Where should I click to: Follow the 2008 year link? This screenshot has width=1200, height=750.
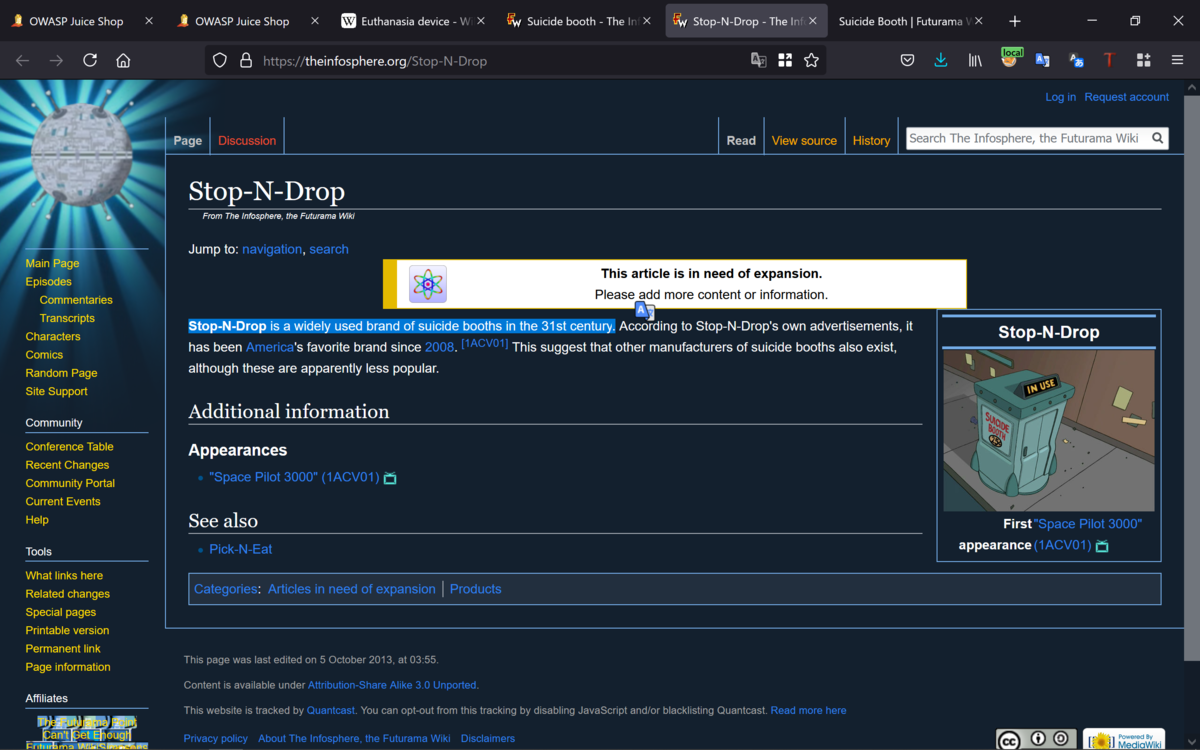439,347
